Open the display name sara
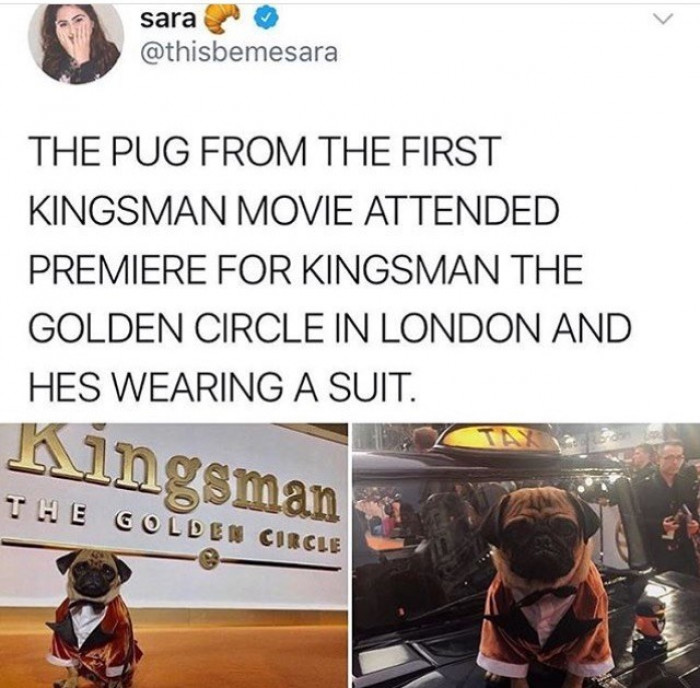This screenshot has height=688, width=700. [168, 19]
